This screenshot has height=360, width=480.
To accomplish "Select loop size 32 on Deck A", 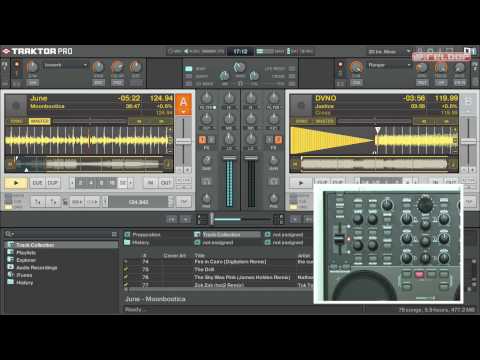I will [123, 183].
